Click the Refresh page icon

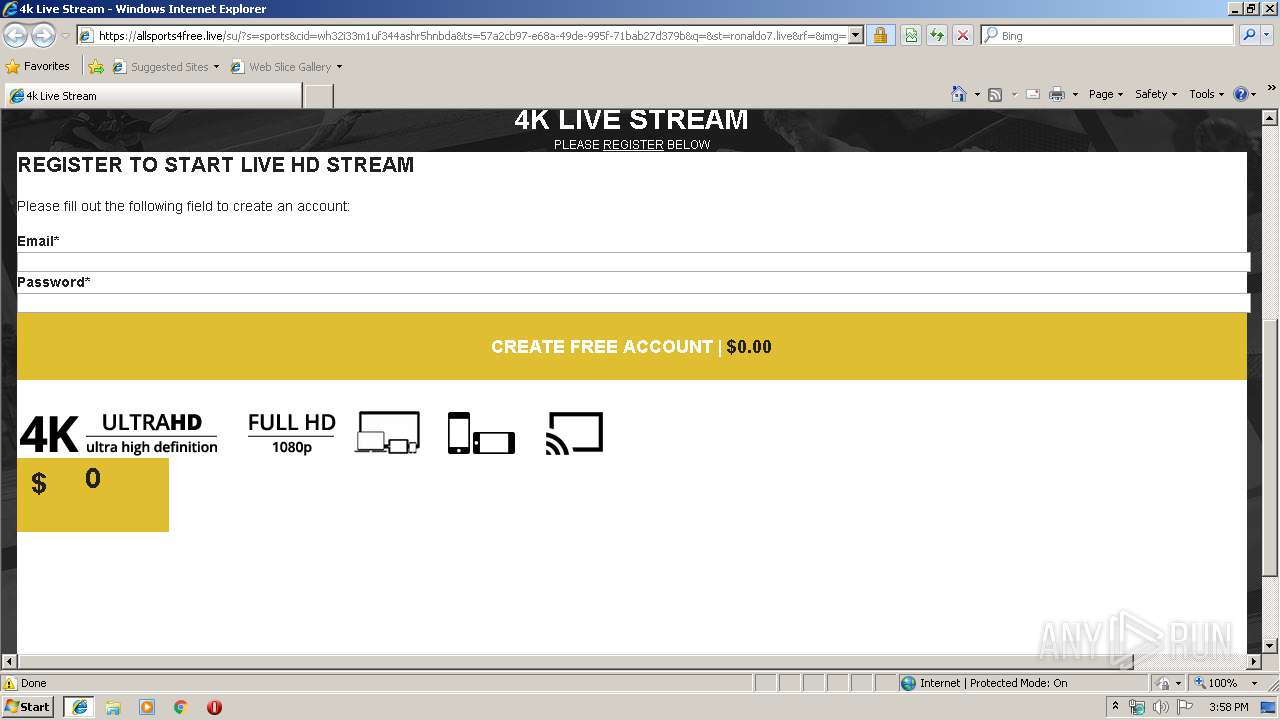pos(937,35)
